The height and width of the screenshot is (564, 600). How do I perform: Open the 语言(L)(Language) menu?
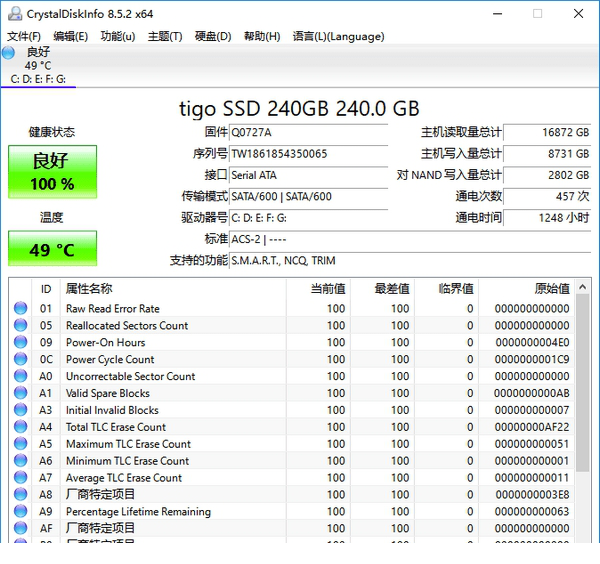[337, 36]
